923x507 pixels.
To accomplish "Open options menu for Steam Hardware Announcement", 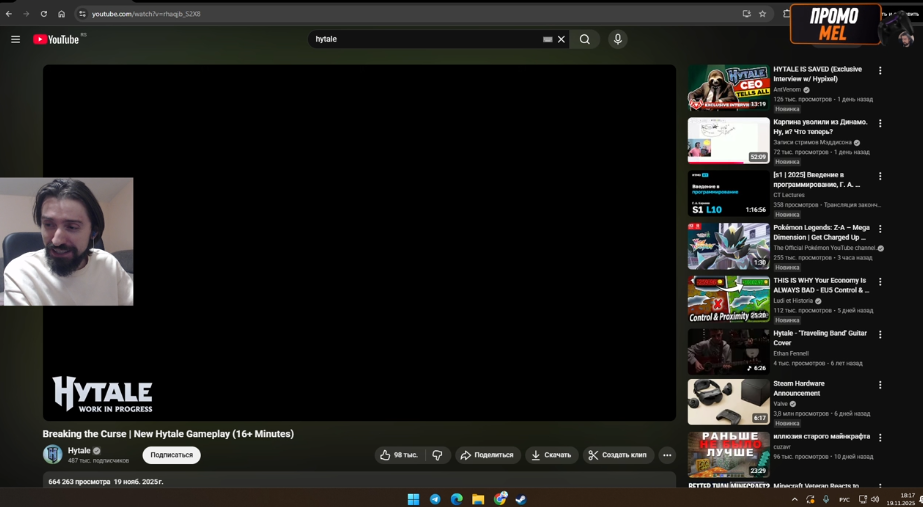I will 880,385.
